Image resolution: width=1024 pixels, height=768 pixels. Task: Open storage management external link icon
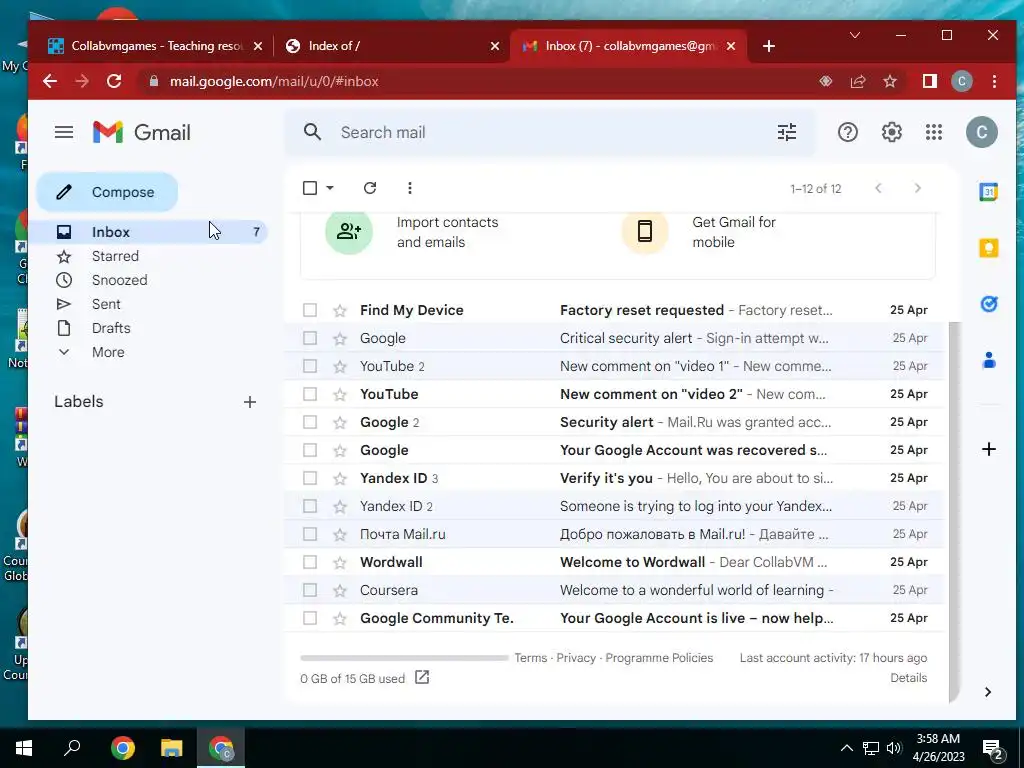pos(422,678)
